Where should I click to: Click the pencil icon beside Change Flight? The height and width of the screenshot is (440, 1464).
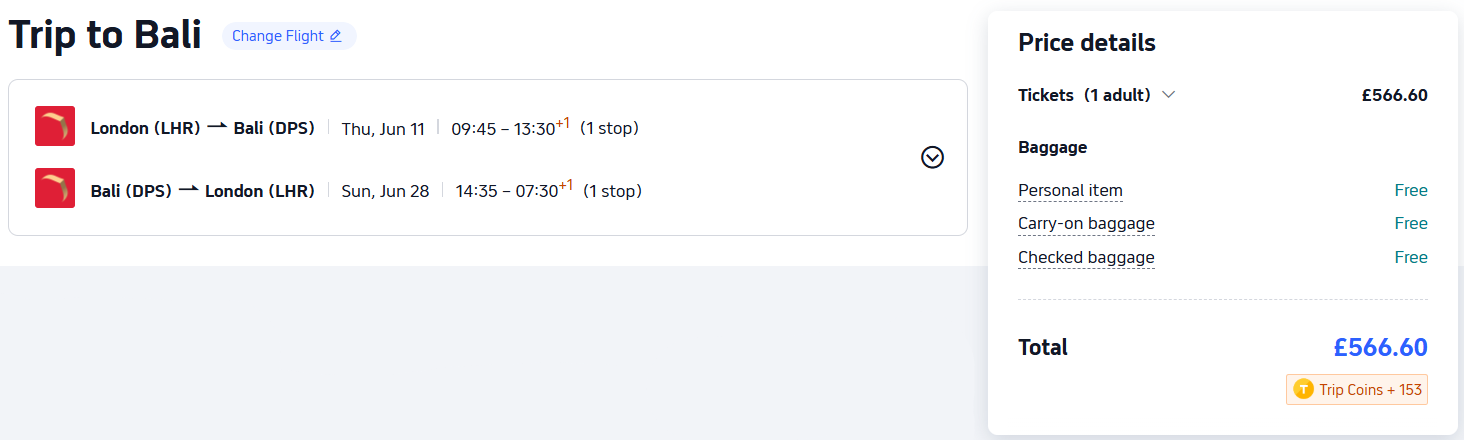(335, 36)
